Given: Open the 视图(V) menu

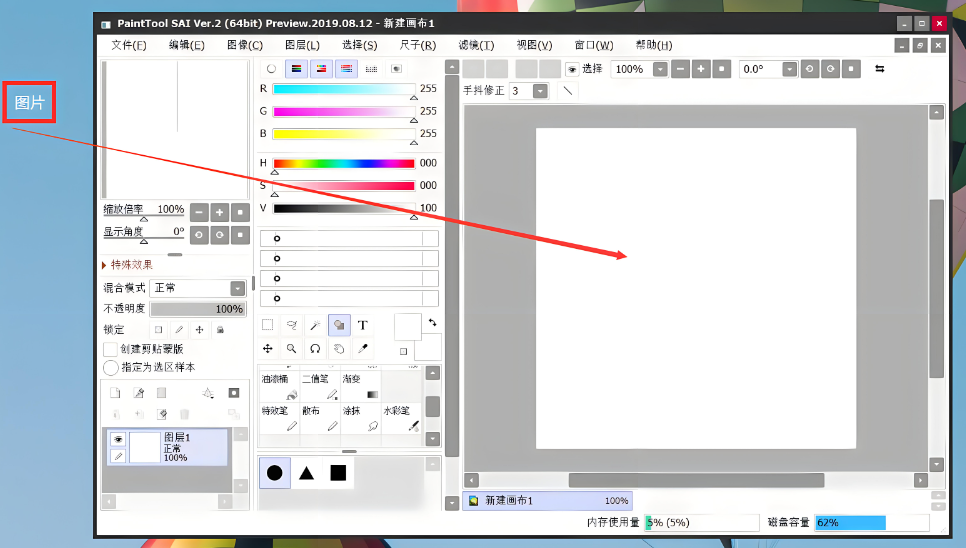Looking at the screenshot, I should pyautogui.click(x=534, y=45).
